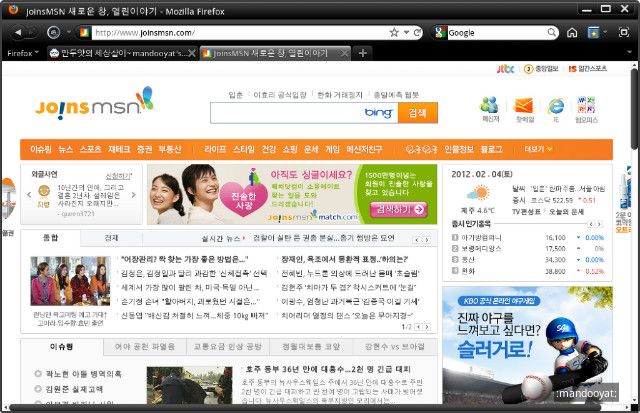Expand the 더보기 menu in orange bar

(x=538, y=149)
